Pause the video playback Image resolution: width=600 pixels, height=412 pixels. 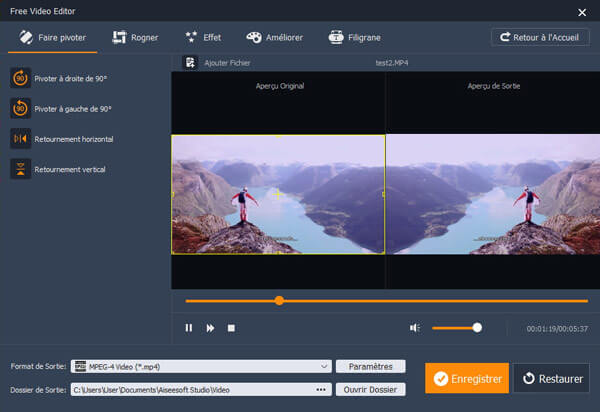(x=188, y=327)
